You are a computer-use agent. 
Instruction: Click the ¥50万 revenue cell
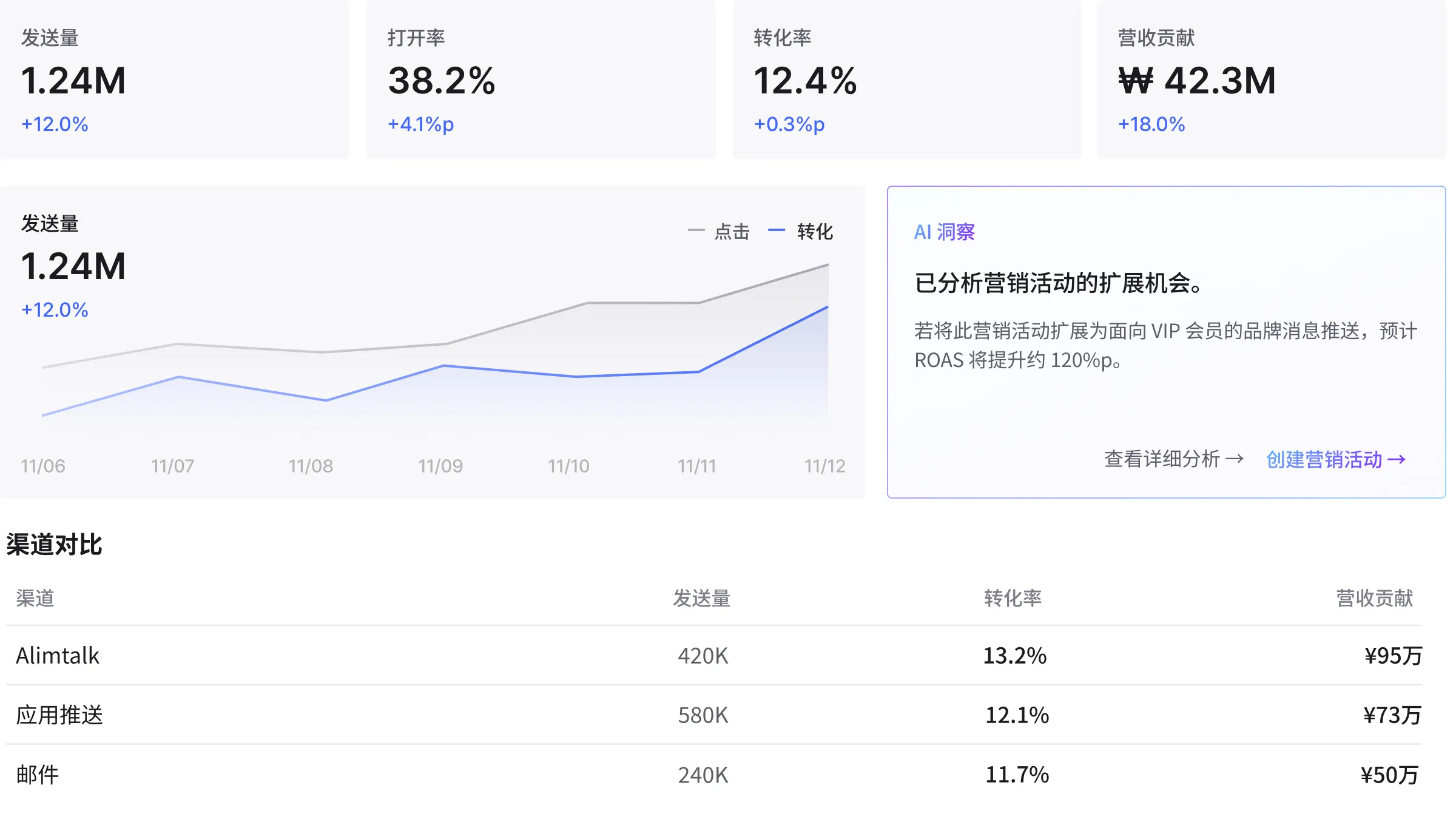pyautogui.click(x=1390, y=775)
